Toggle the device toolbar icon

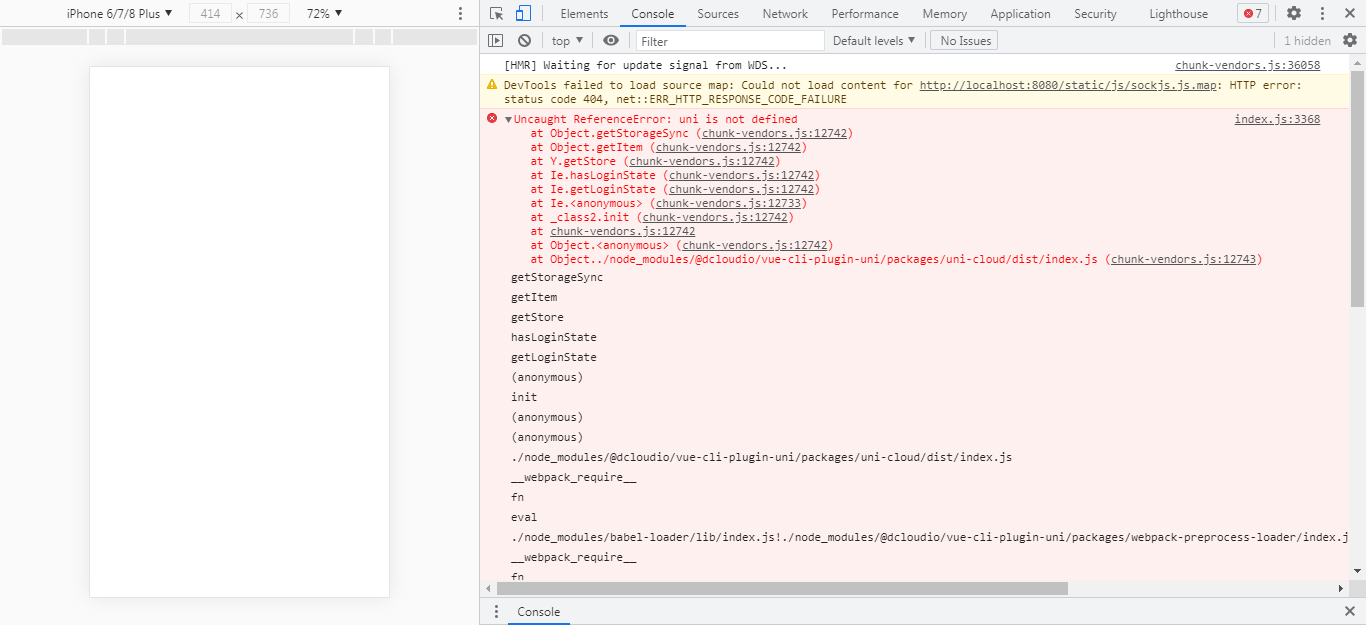[523, 14]
